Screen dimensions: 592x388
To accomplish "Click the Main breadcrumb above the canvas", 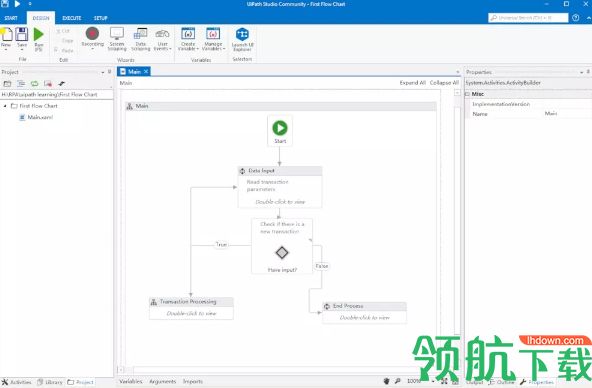I will 126,83.
